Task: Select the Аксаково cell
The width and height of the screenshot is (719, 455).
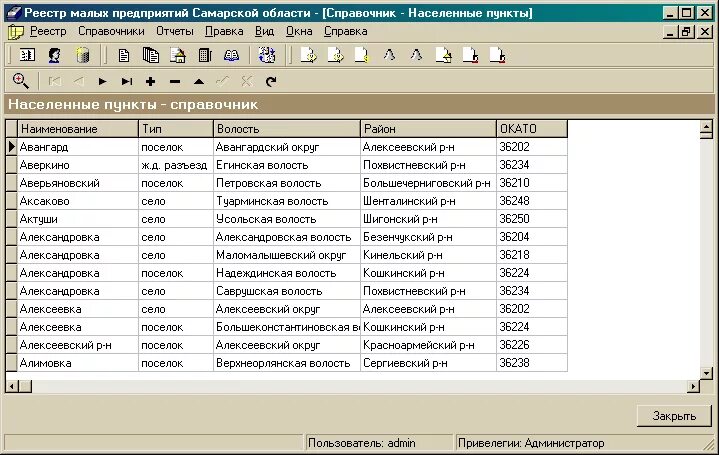Action: click(x=77, y=201)
